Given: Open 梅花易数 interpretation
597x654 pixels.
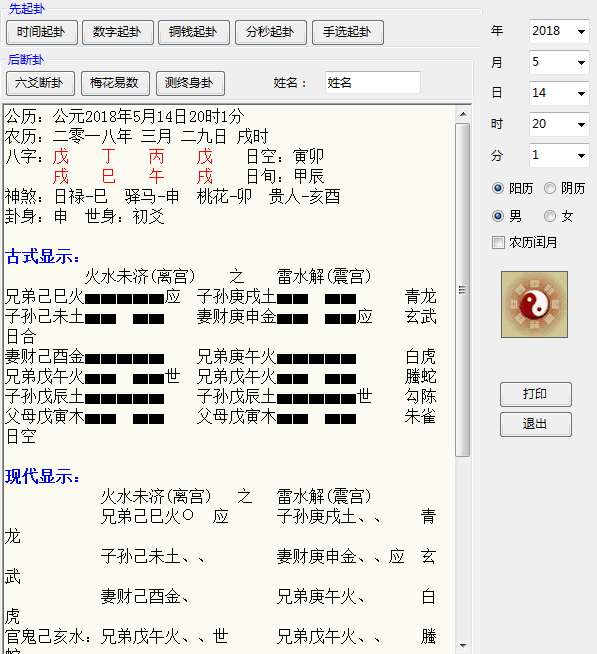Looking at the screenshot, I should click(x=115, y=83).
